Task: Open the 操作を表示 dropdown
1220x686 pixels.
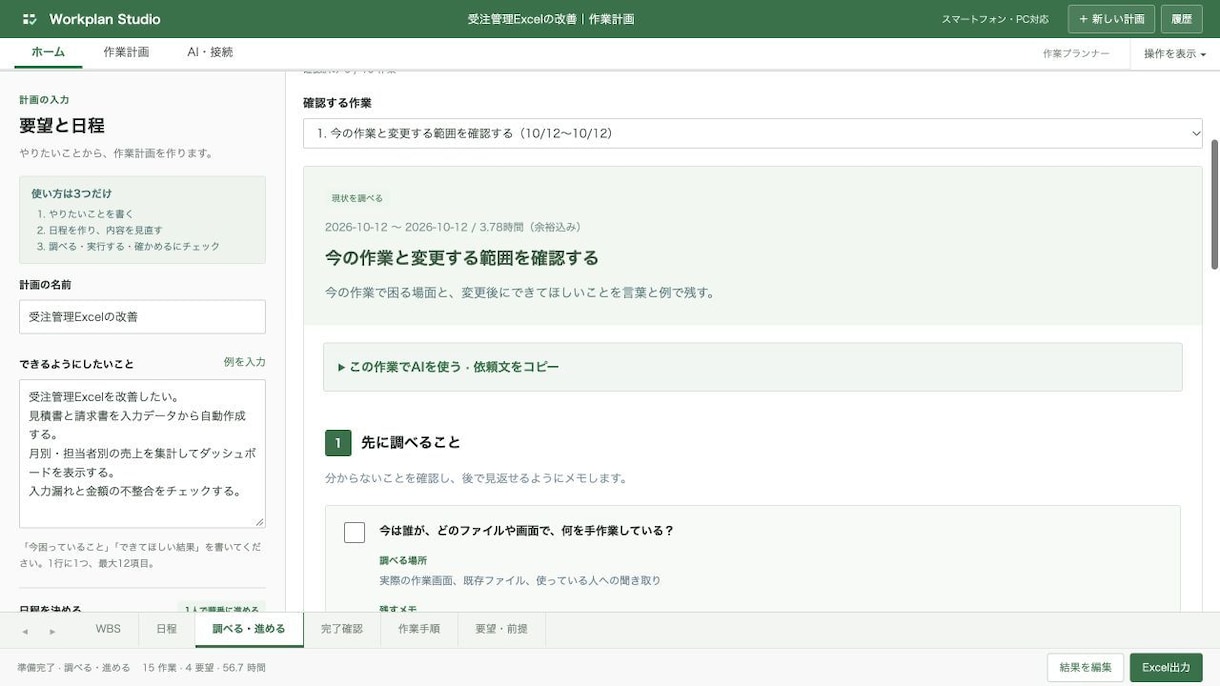Action: (1175, 54)
